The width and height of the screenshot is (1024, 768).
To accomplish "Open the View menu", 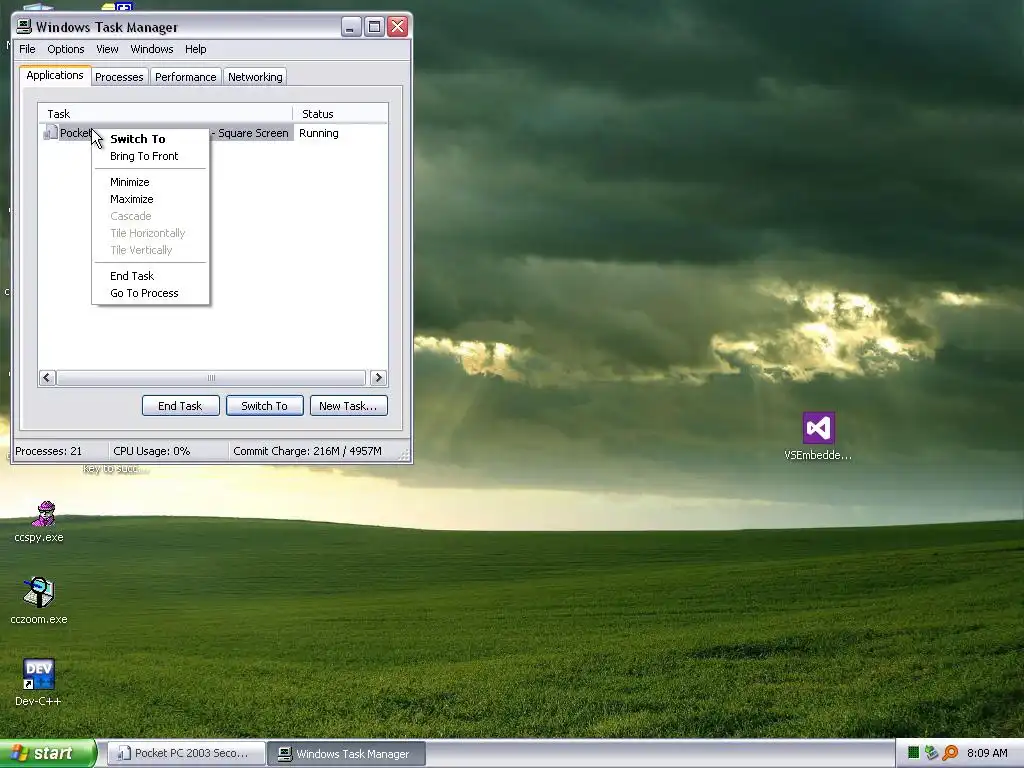I will pos(107,49).
